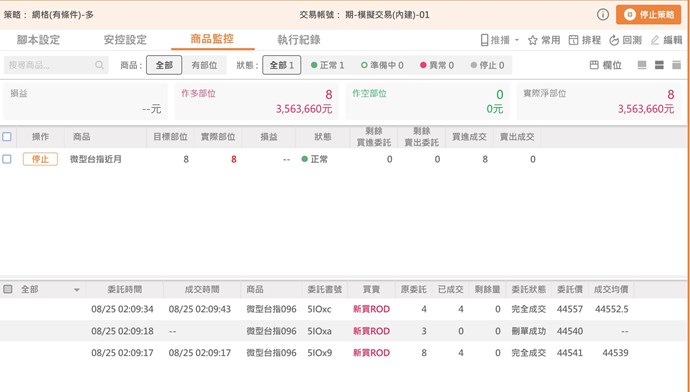The height and width of the screenshot is (392, 690).
Task: Filter products by 有部位
Action: pos(204,65)
